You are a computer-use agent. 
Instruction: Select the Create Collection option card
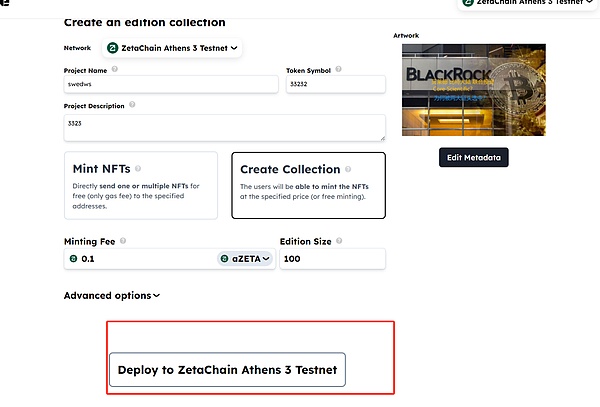tap(308, 185)
